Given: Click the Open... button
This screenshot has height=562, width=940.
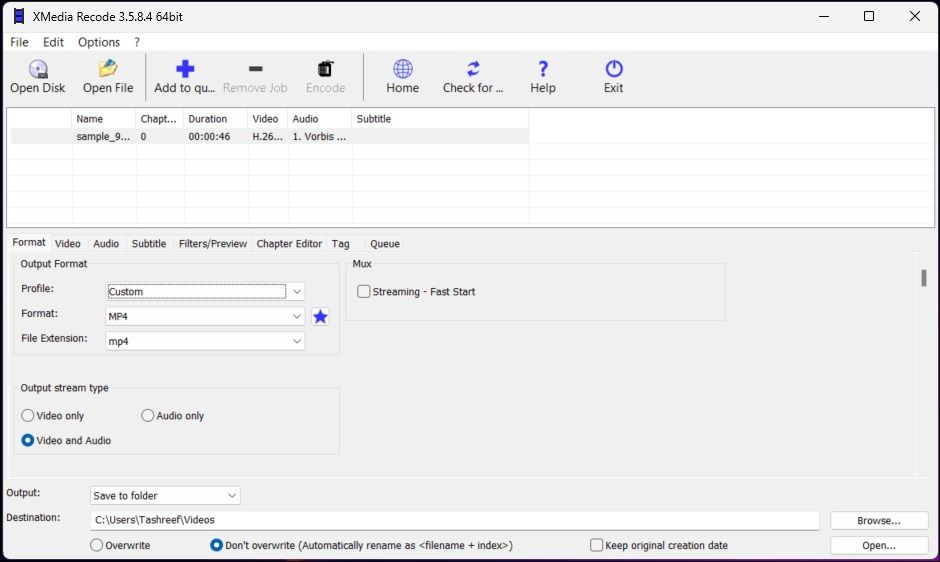Looking at the screenshot, I should (879, 546).
